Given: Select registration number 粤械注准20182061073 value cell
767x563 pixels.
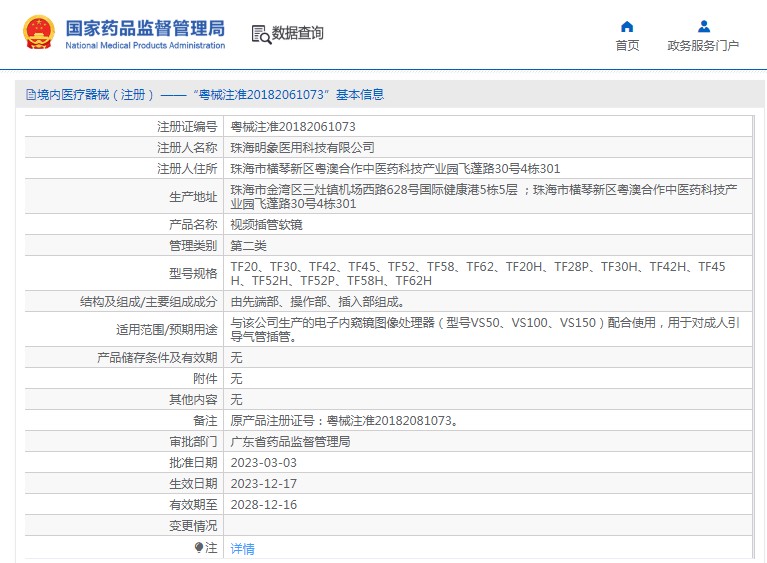Looking at the screenshot, I should point(293,127).
